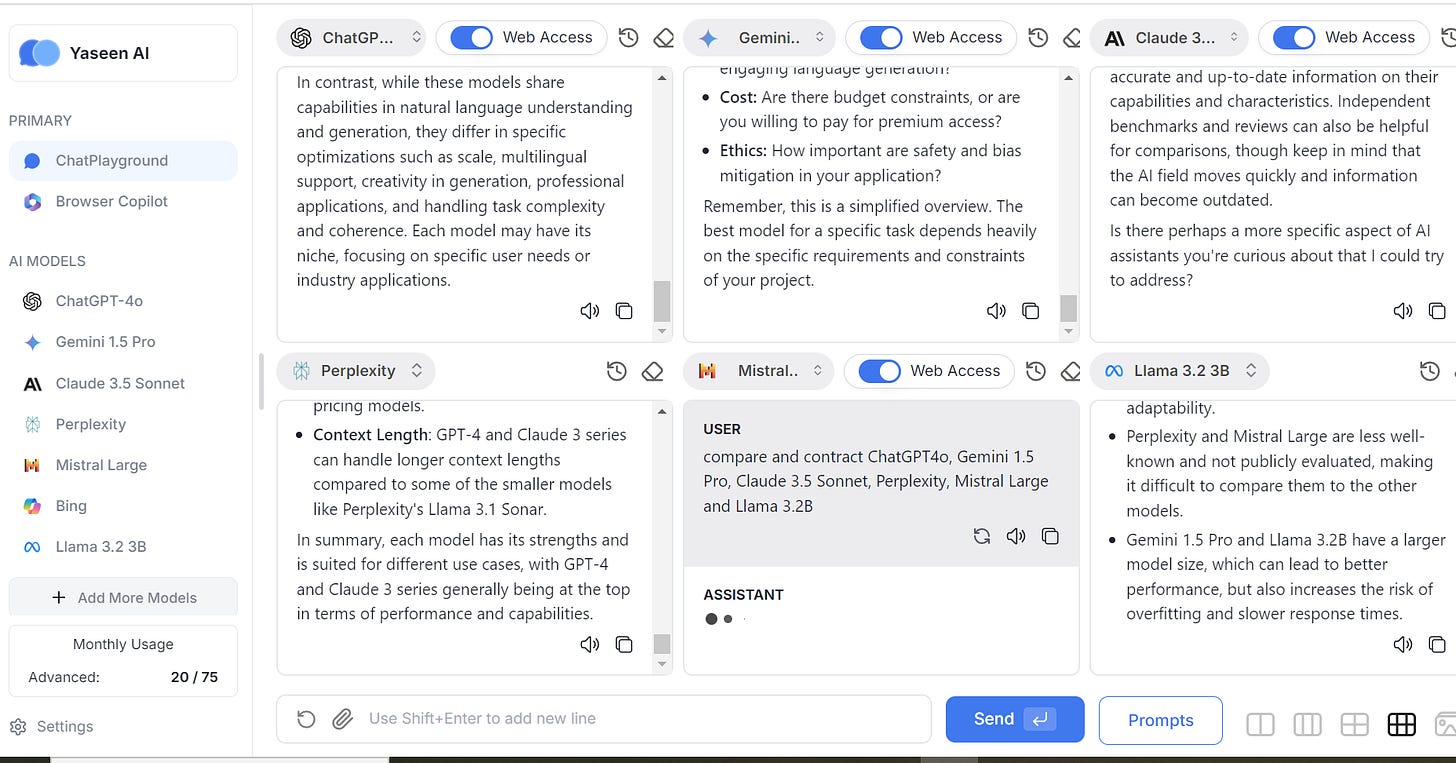Switch off Web Access for Mistral
Viewport: 1456px width, 763px height.
click(879, 371)
